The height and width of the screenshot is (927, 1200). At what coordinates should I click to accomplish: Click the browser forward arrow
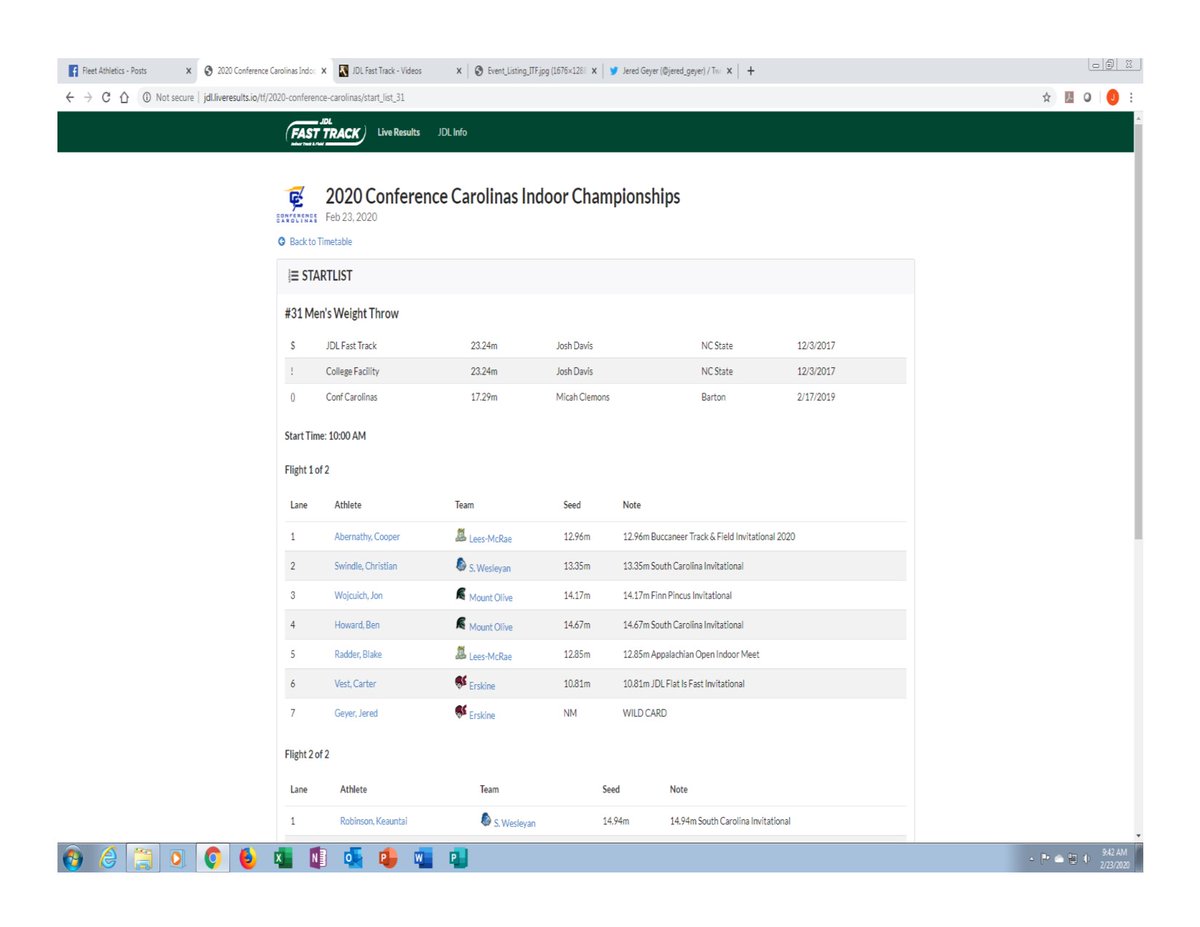(88, 98)
